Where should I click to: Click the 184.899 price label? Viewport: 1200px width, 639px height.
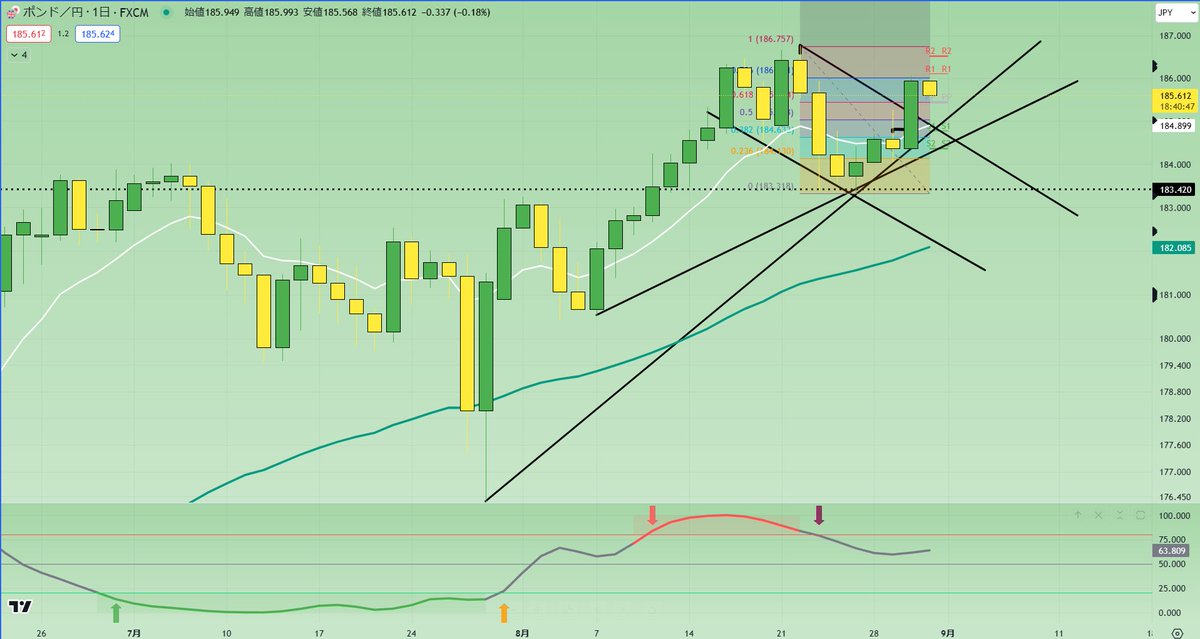(1173, 125)
